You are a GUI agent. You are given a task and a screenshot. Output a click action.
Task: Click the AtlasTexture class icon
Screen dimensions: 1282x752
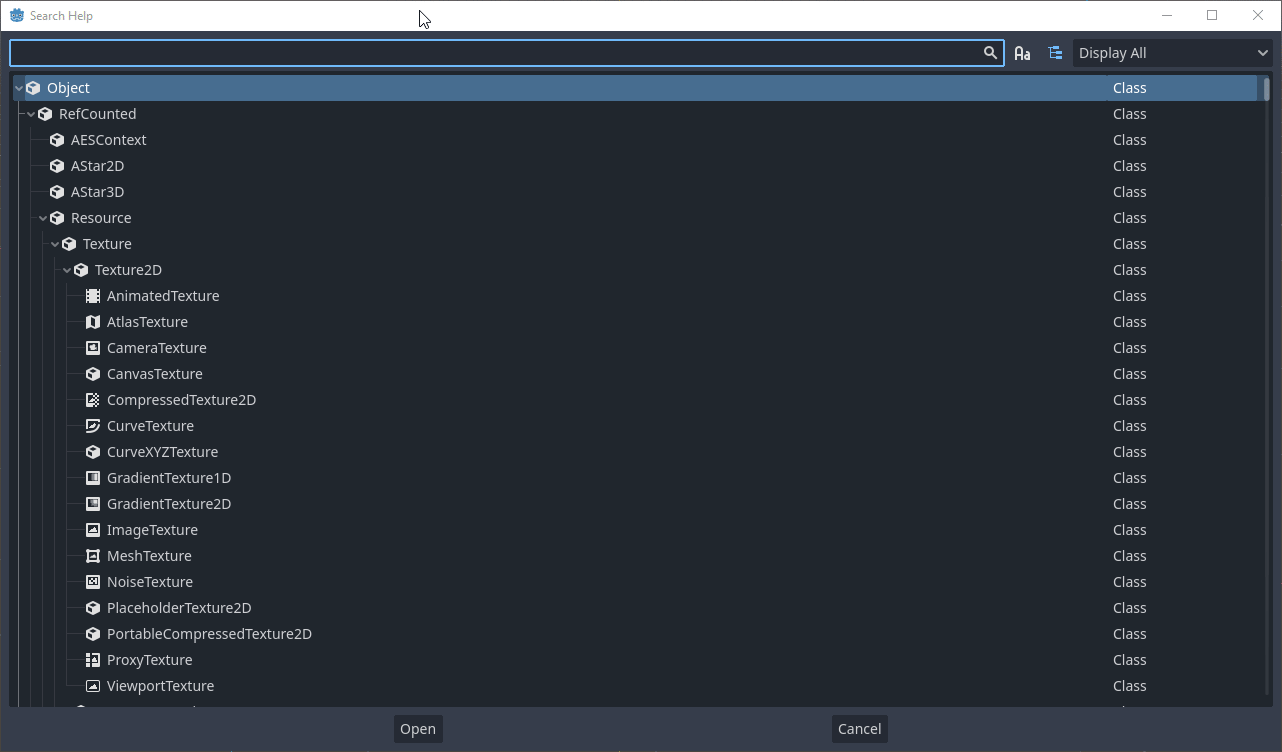click(93, 322)
